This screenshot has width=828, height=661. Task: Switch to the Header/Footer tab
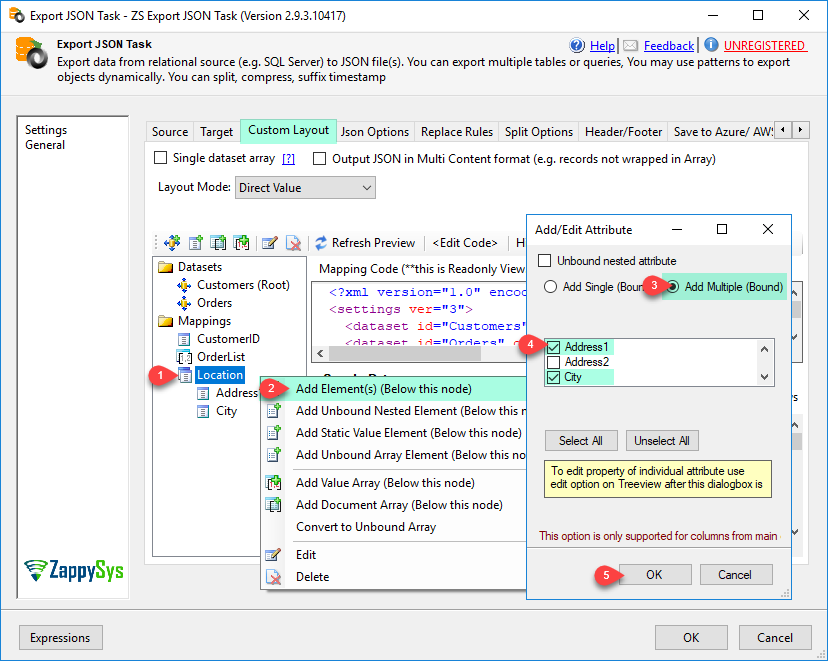point(623,132)
